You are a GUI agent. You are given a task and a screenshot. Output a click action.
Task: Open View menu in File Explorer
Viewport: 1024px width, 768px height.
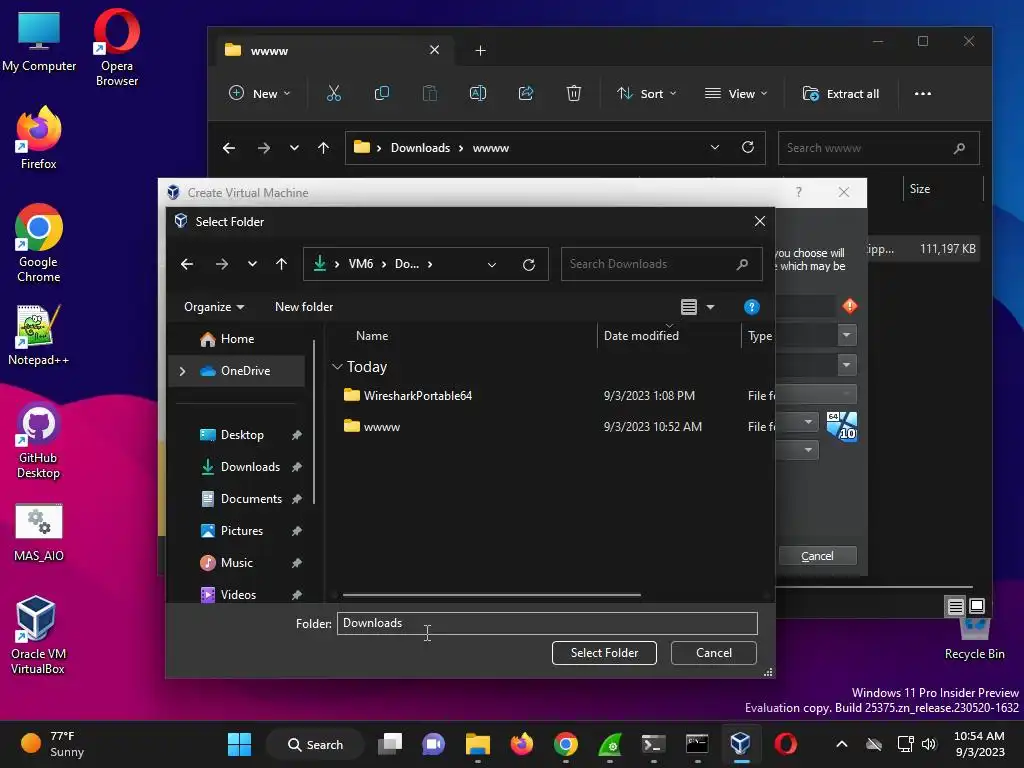736,93
